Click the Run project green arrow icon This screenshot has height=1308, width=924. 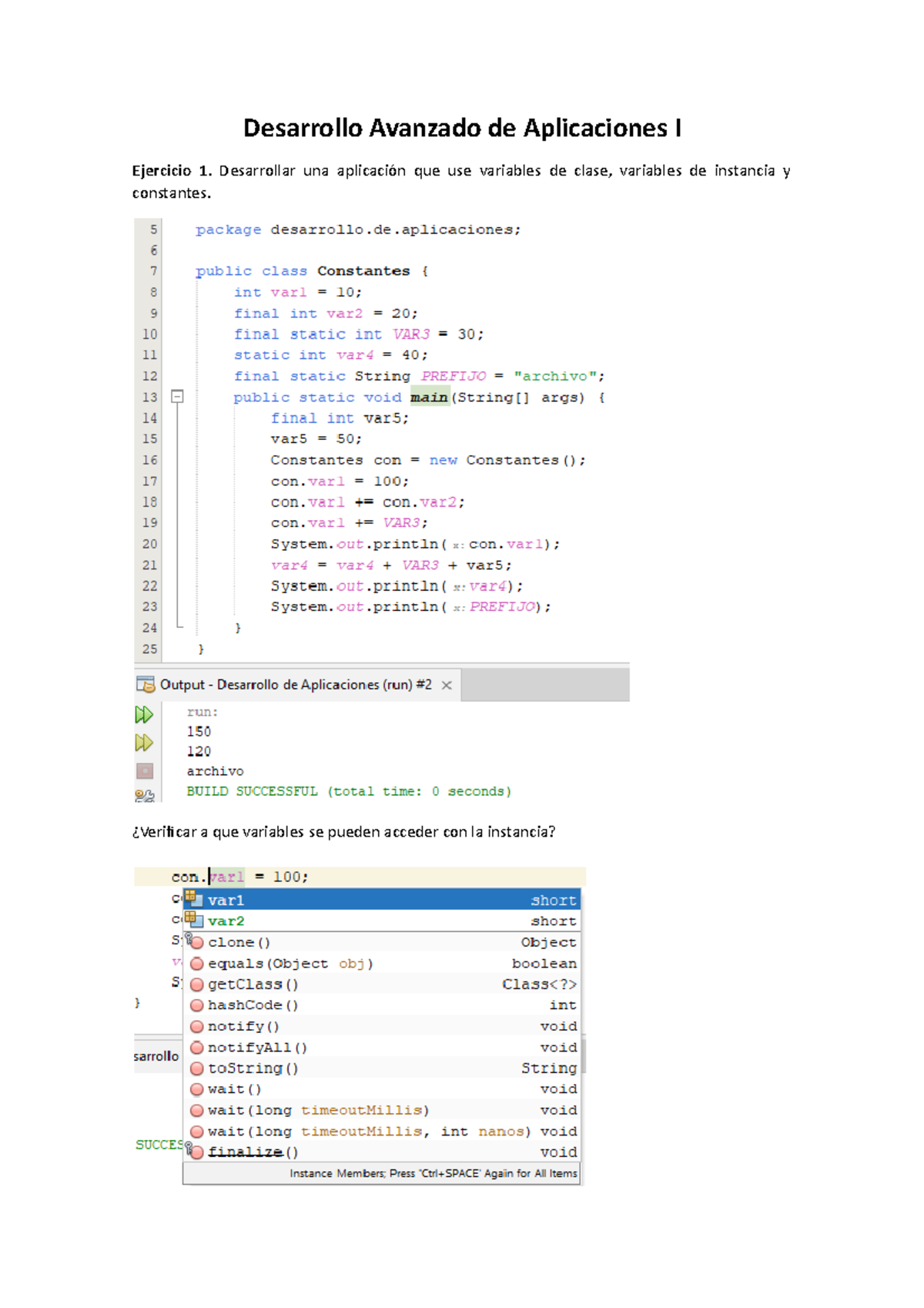pos(144,714)
